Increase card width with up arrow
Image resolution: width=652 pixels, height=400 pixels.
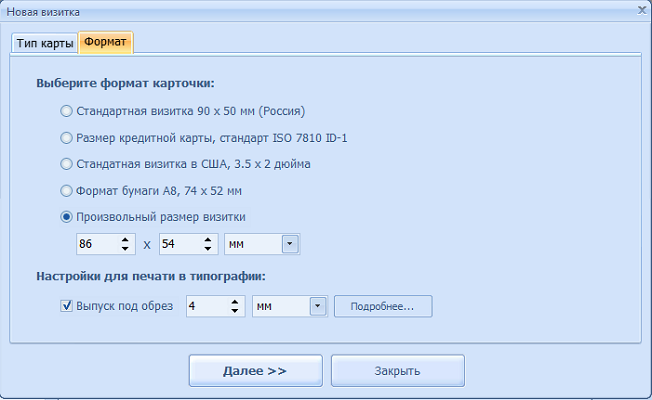[125, 239]
